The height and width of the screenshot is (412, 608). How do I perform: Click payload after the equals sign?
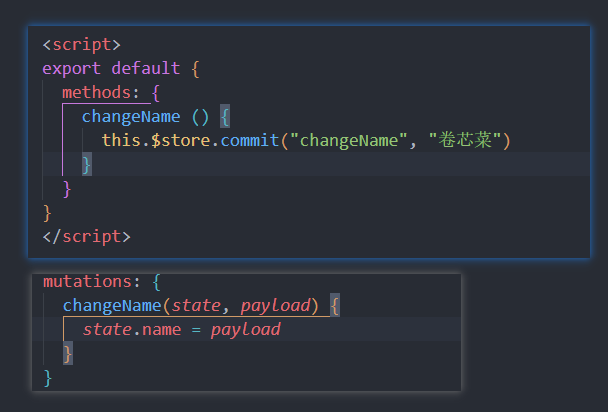(245, 330)
